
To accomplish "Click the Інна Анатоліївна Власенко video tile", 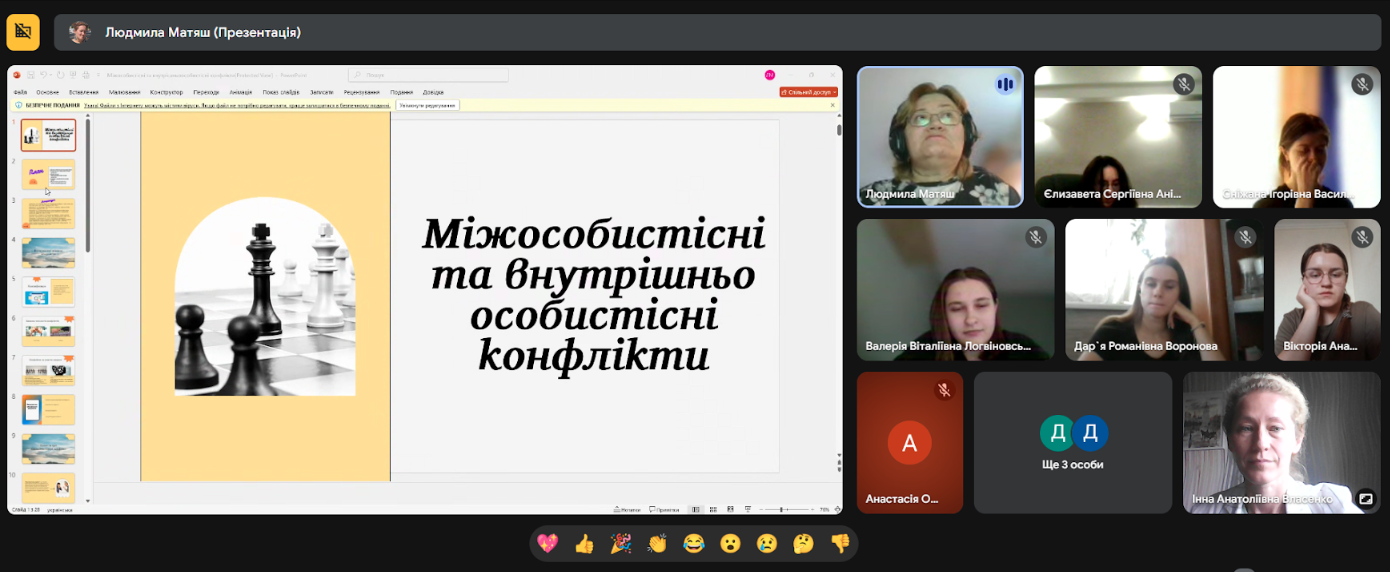I will (1282, 443).
